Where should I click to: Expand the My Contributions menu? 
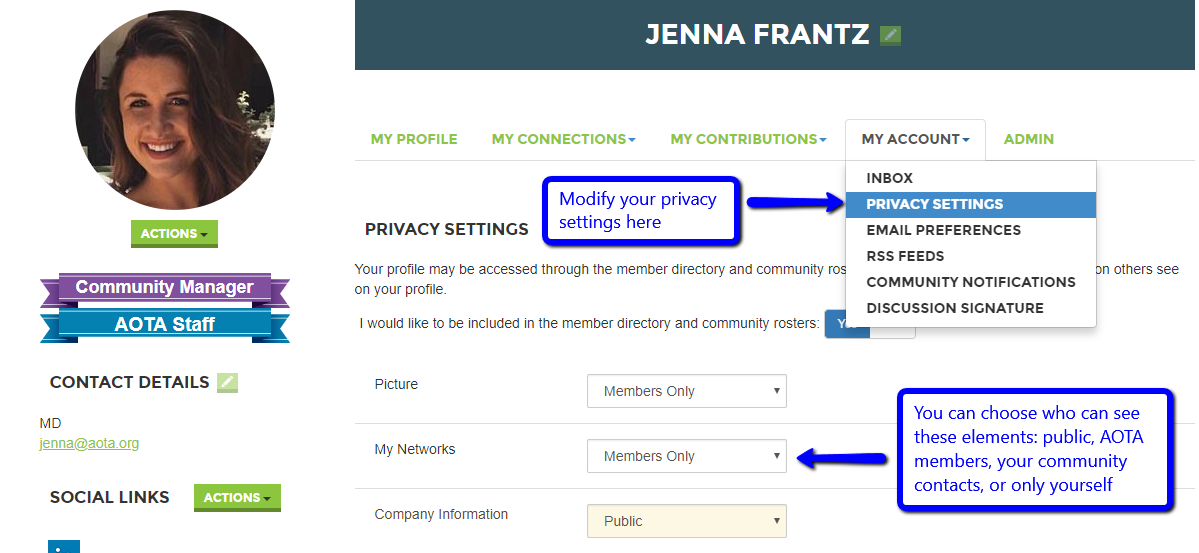click(x=748, y=139)
